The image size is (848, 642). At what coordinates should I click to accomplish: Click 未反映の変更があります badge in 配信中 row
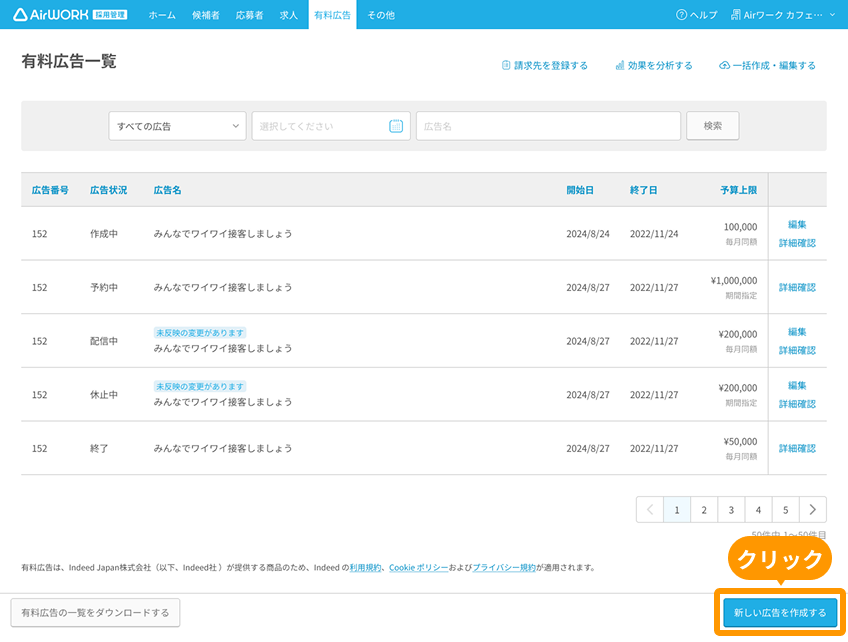coord(200,333)
